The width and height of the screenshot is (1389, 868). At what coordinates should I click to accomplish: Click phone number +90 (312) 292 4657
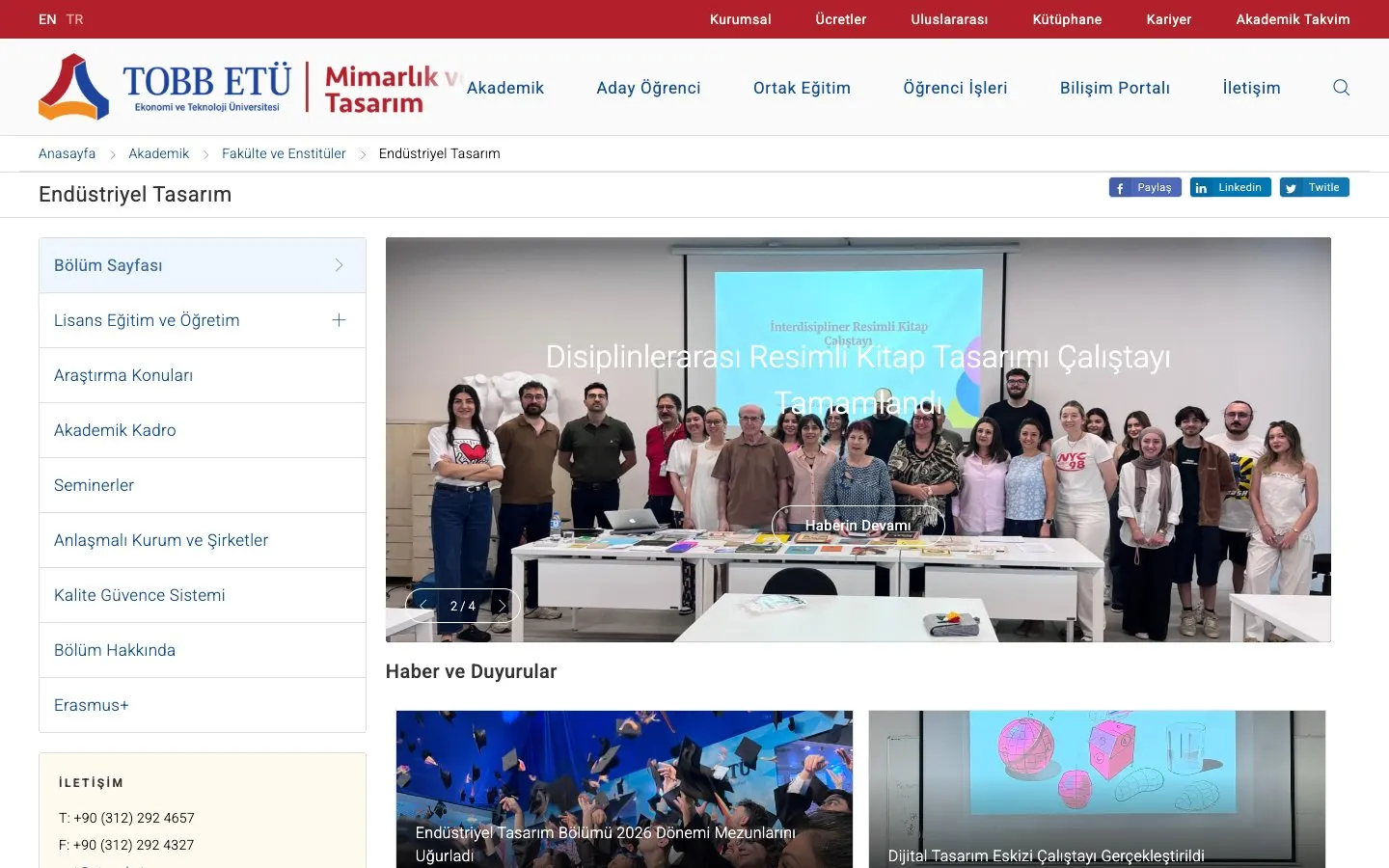(134, 818)
